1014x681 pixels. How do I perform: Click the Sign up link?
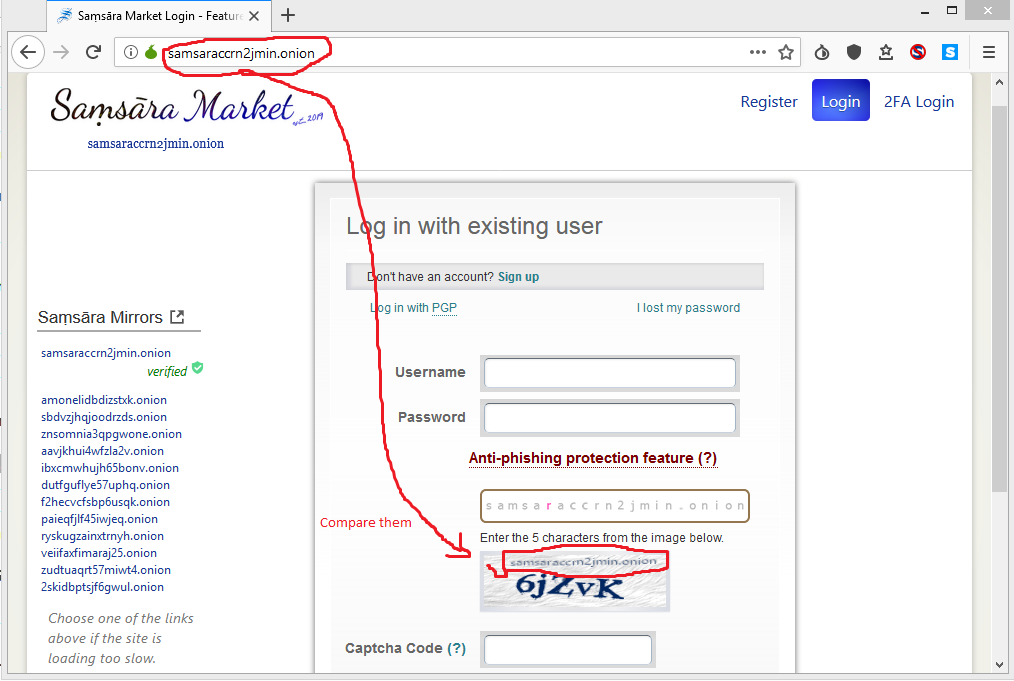click(518, 277)
